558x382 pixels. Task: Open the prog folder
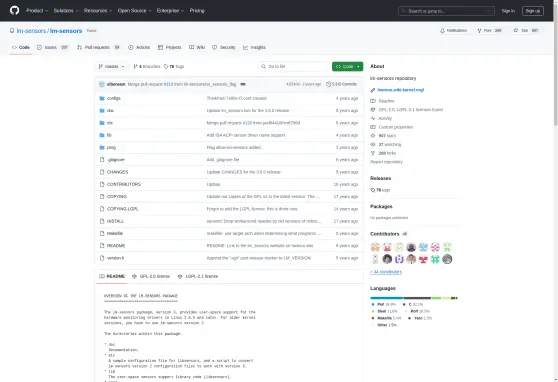111,147
